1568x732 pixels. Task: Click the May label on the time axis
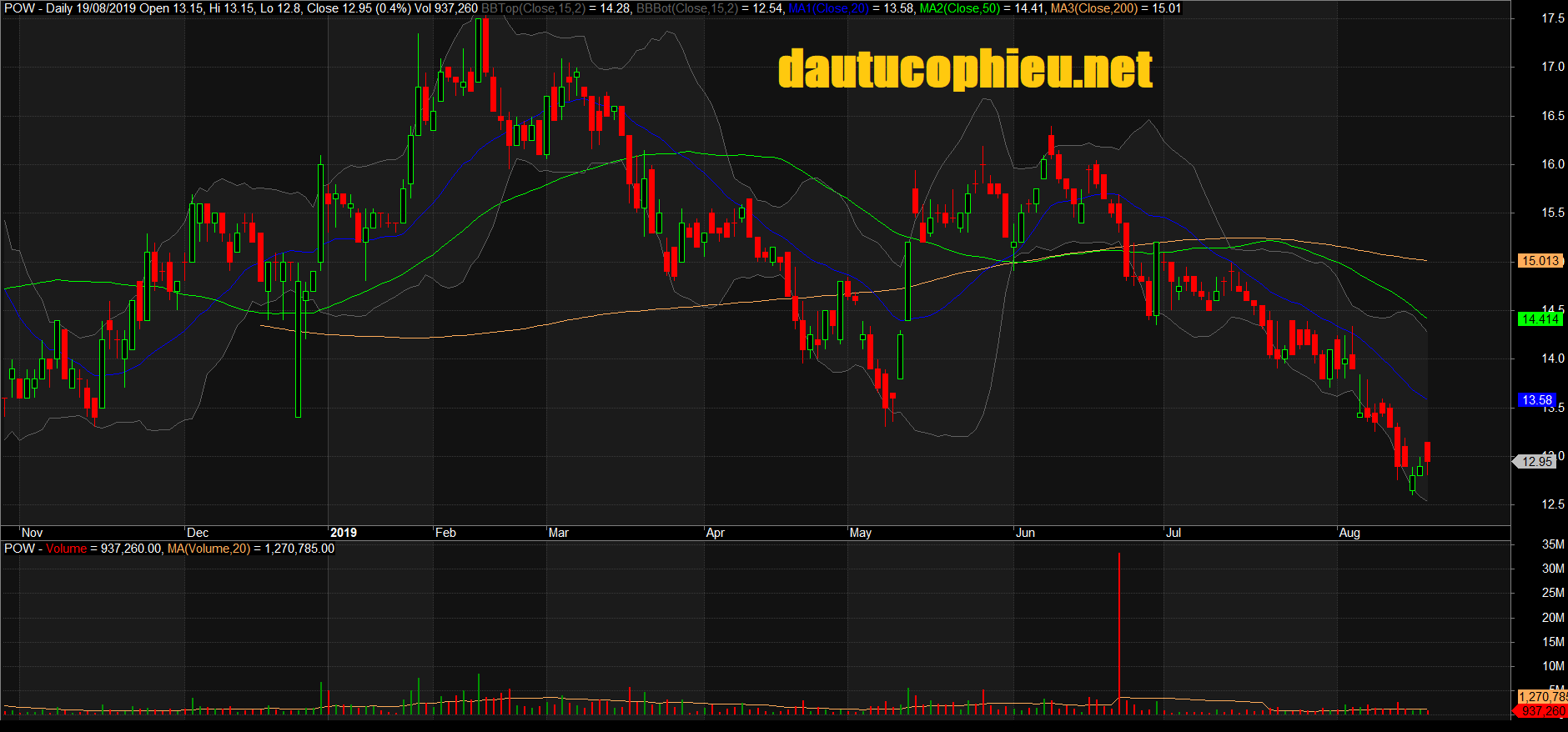861,533
